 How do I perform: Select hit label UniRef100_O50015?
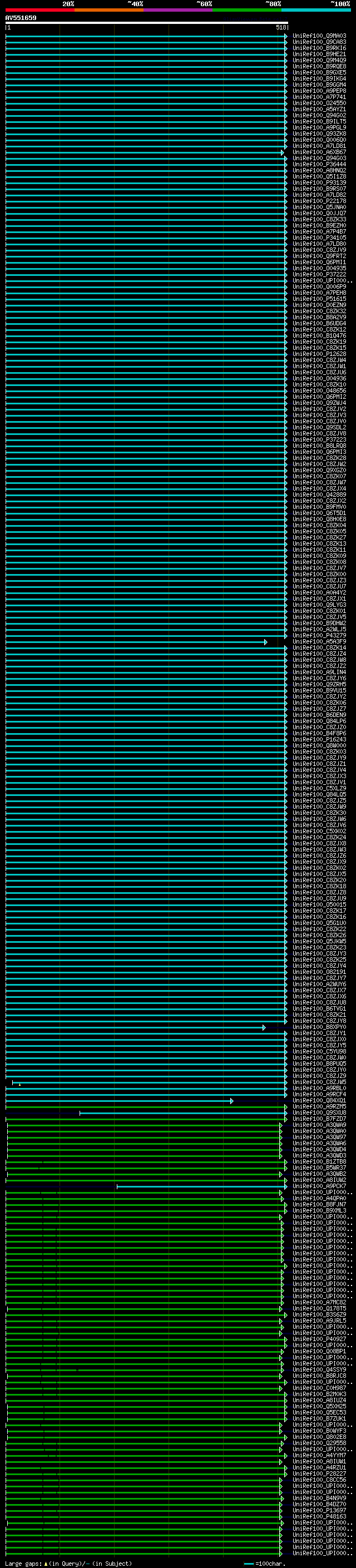click(319, 905)
